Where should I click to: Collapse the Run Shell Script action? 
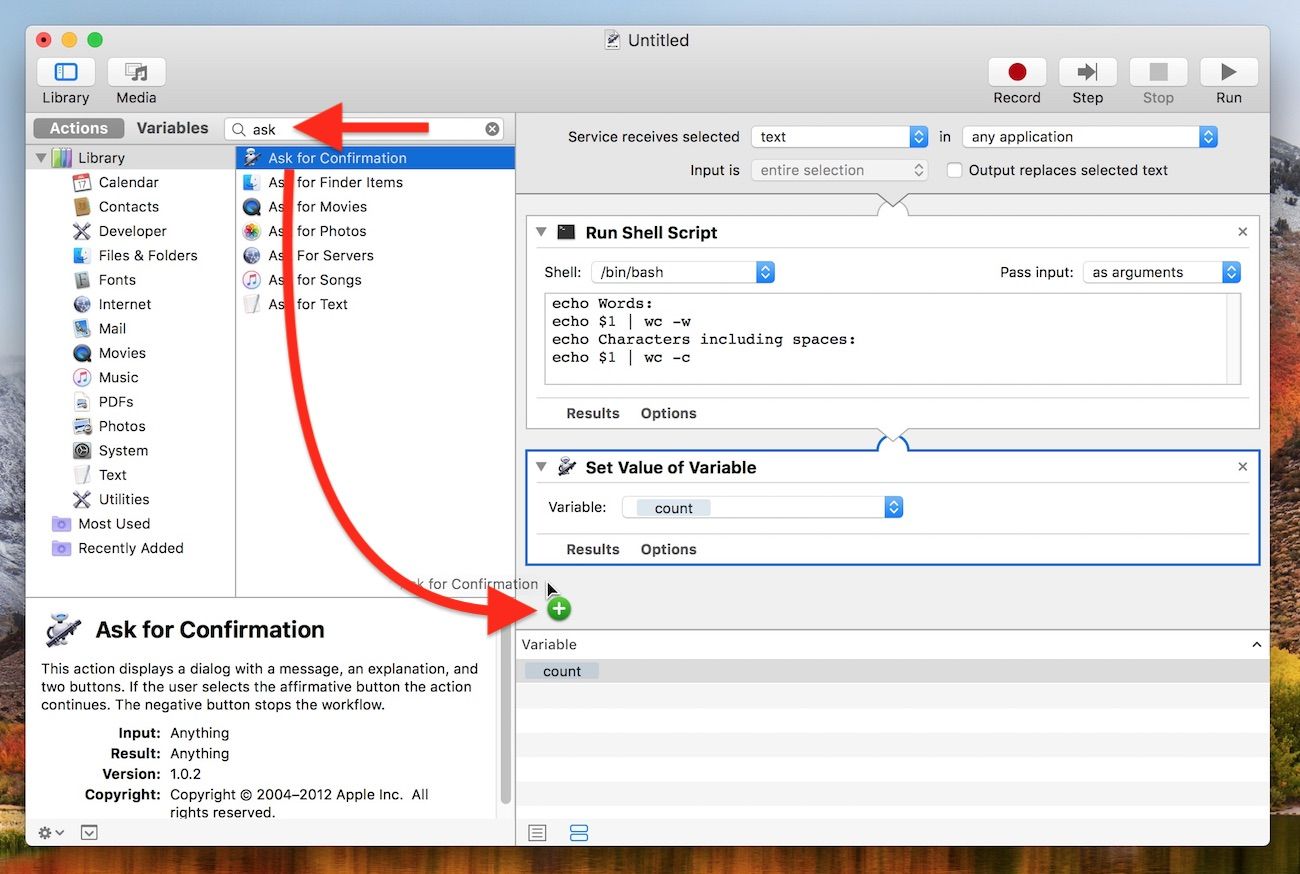[541, 232]
